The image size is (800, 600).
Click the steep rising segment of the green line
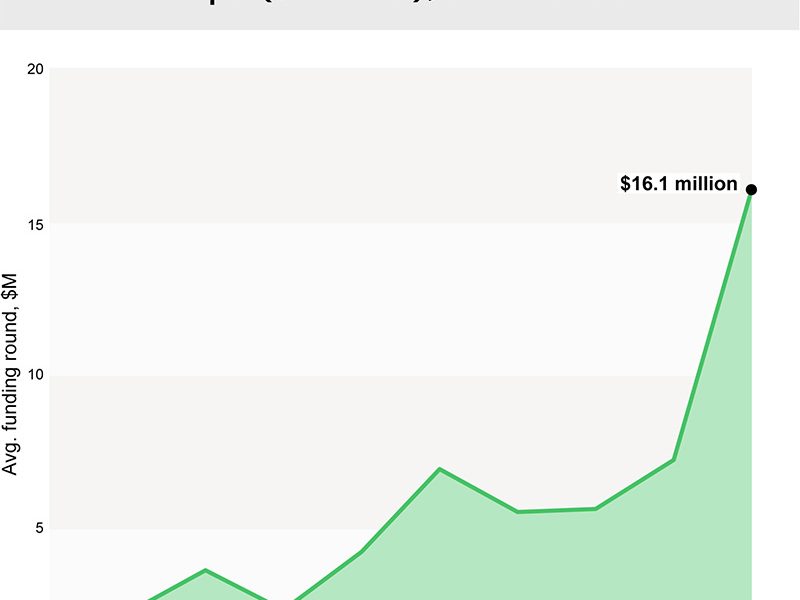pyautogui.click(x=713, y=324)
